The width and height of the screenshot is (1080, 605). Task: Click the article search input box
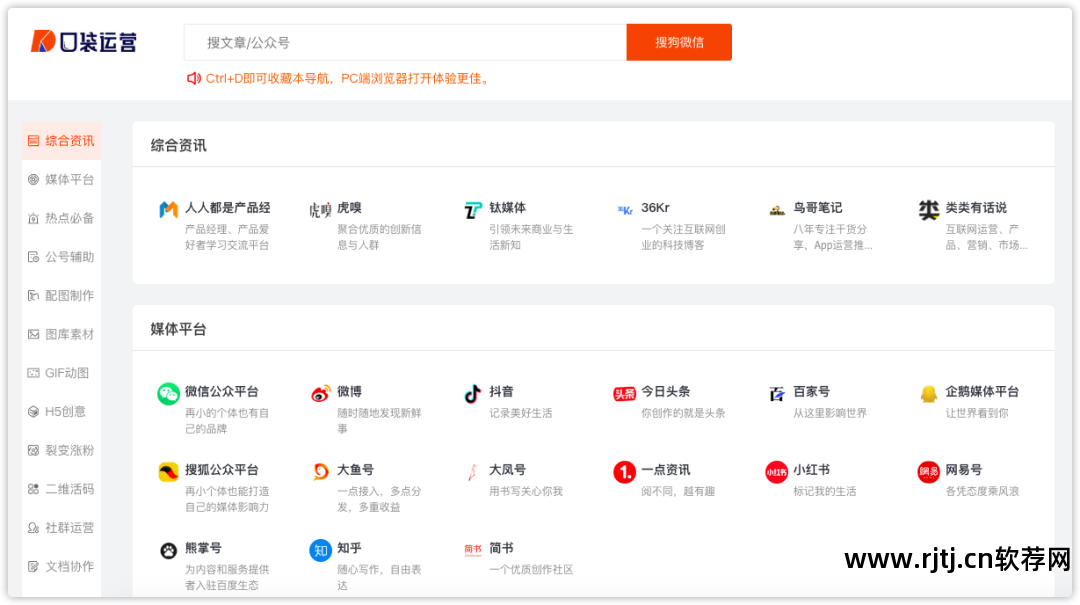(x=400, y=43)
